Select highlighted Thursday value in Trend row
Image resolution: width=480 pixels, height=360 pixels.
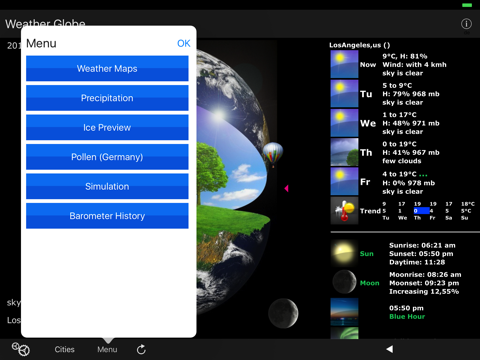click(x=421, y=211)
